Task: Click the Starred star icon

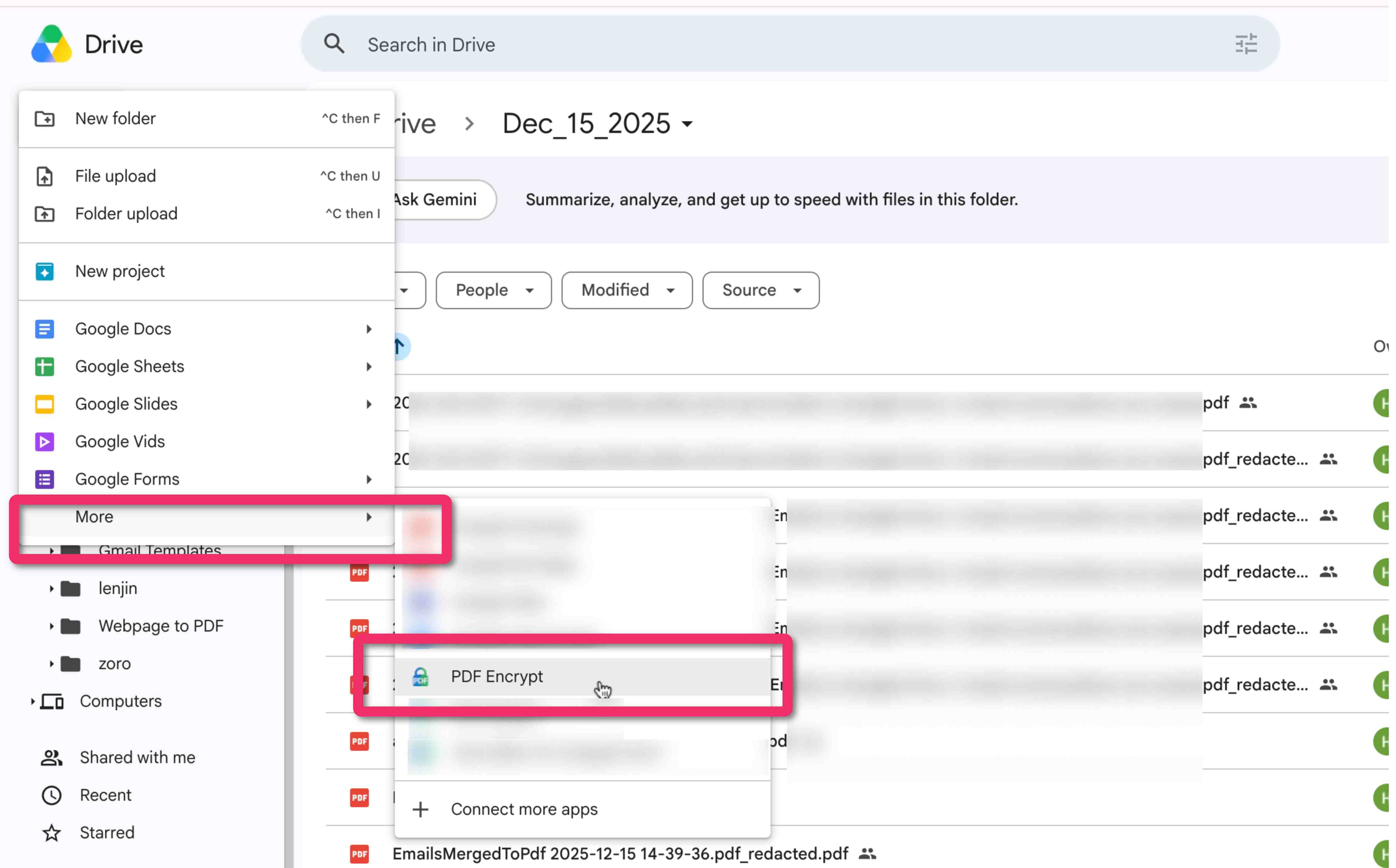Action: tap(52, 834)
